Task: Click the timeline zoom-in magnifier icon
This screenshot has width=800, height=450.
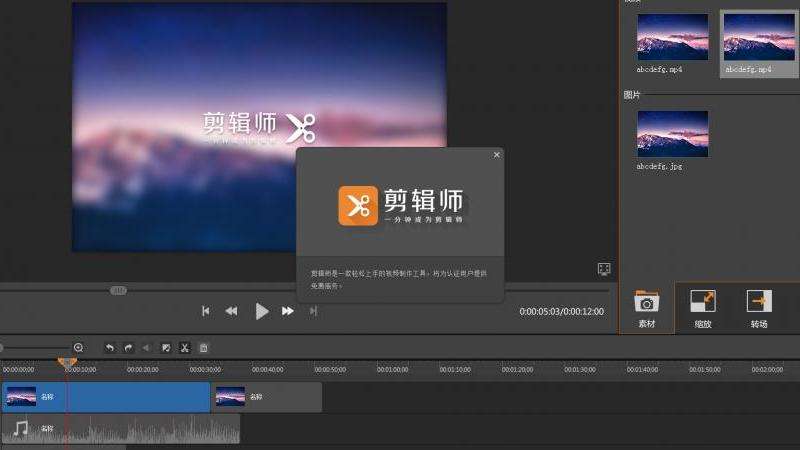Action: point(79,347)
